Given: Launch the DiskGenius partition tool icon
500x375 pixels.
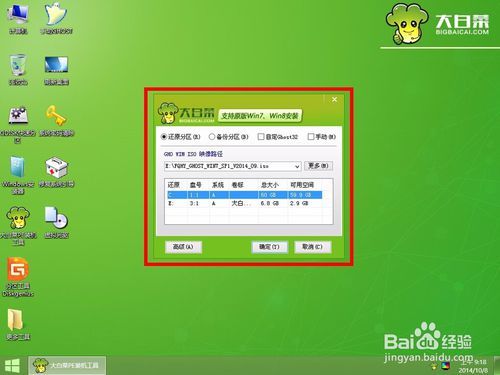Looking at the screenshot, I should point(18,277).
